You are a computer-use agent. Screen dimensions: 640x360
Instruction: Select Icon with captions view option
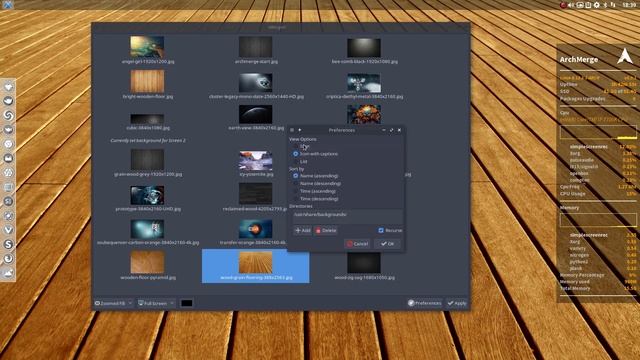[x=316, y=154]
